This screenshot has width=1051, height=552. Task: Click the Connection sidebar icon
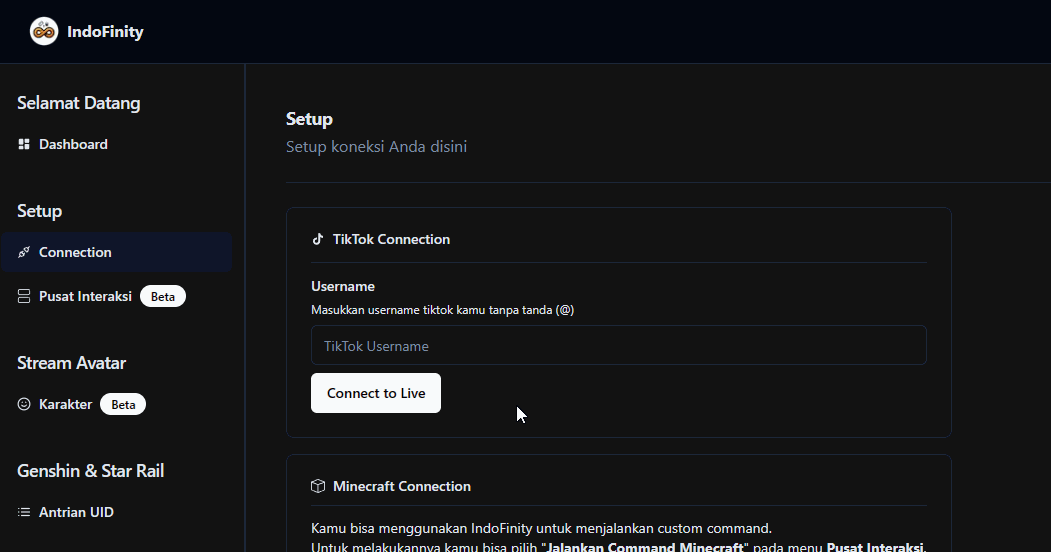coord(24,253)
